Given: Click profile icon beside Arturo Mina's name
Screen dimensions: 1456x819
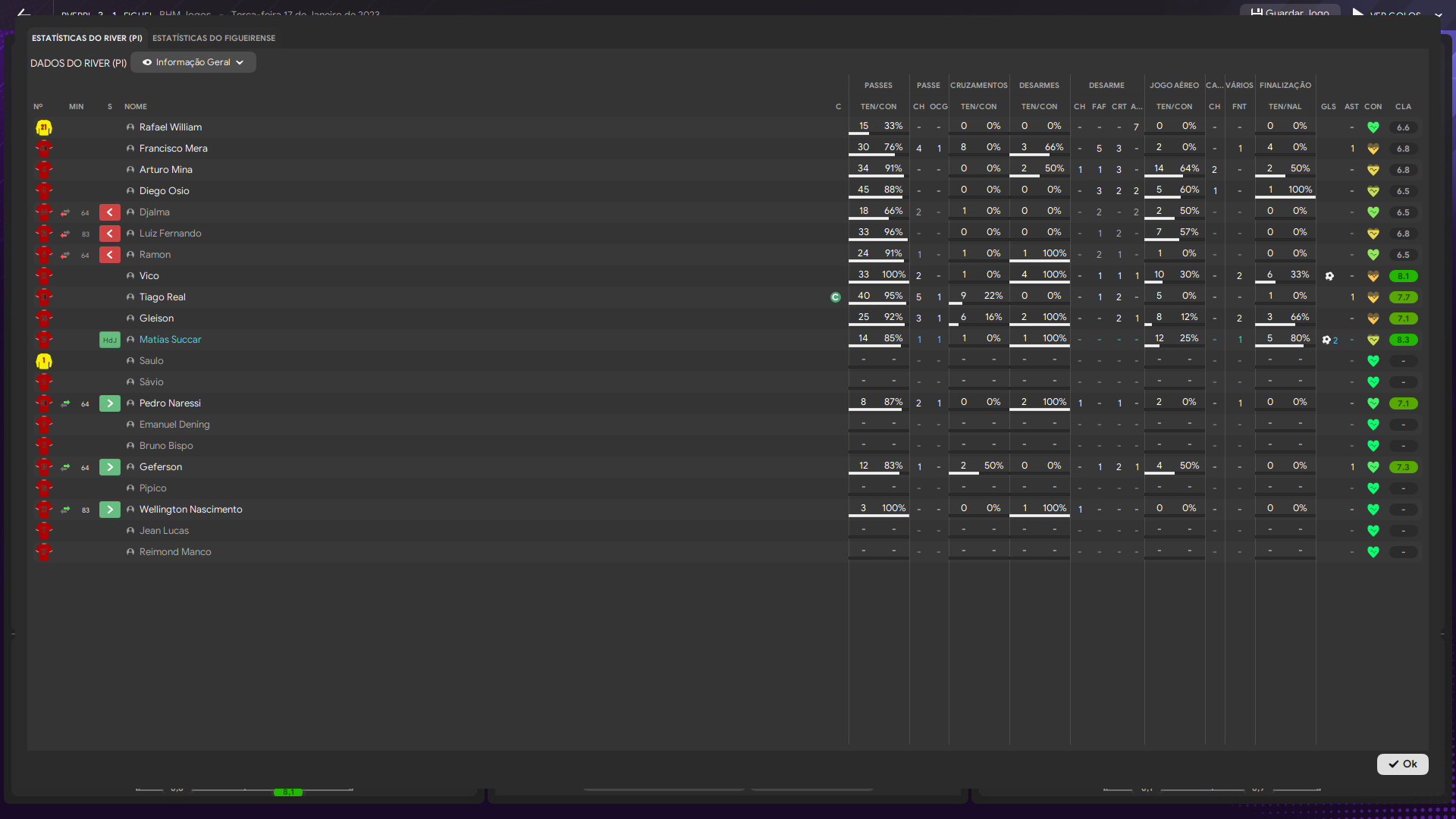Looking at the screenshot, I should (x=130, y=170).
